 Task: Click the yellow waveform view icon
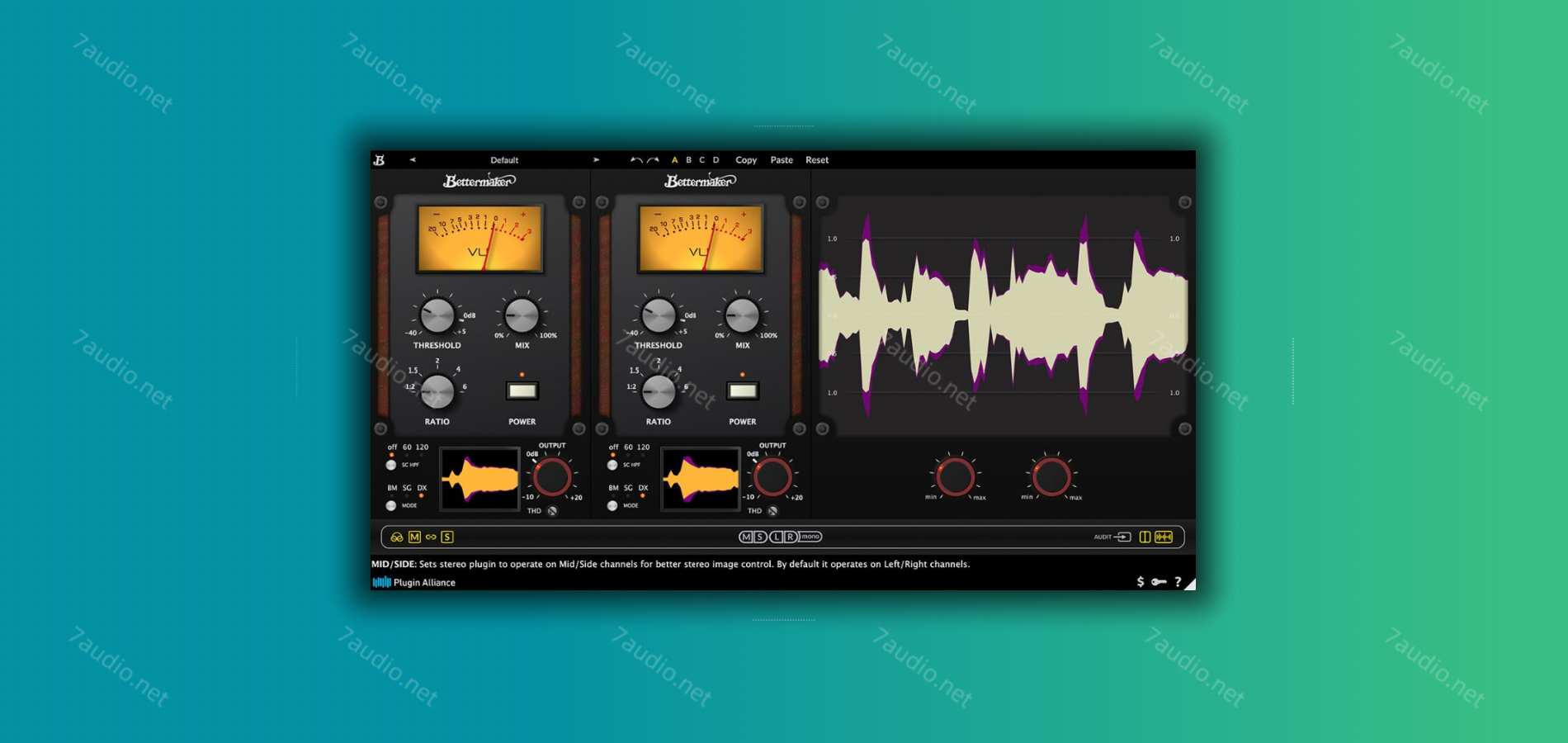pos(1164,537)
